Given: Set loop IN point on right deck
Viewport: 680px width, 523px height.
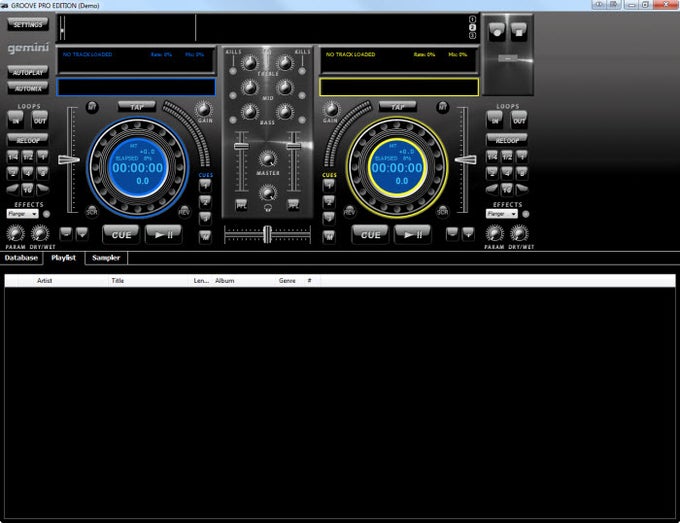Looking at the screenshot, I should click(x=495, y=120).
